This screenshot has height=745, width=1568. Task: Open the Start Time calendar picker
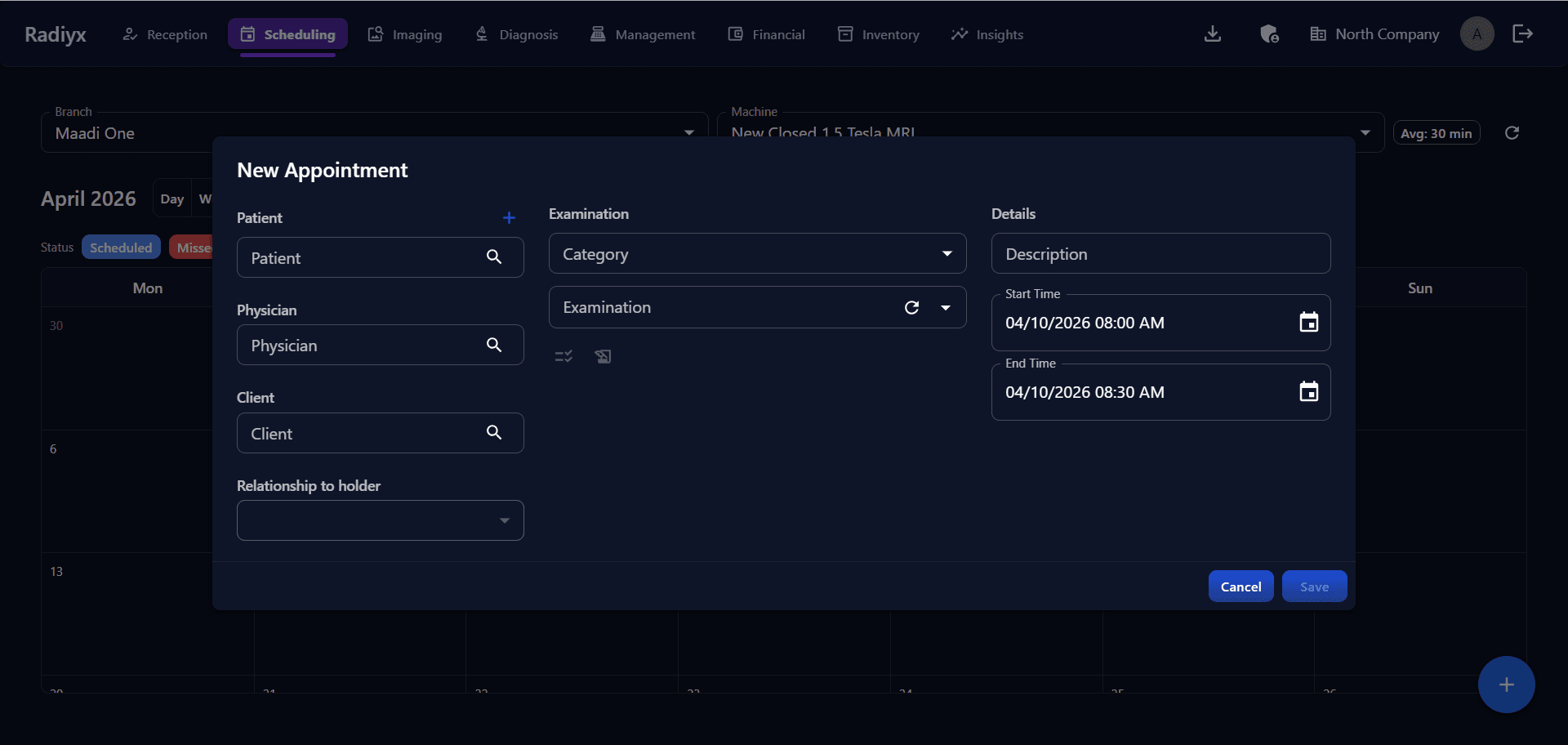click(1309, 323)
